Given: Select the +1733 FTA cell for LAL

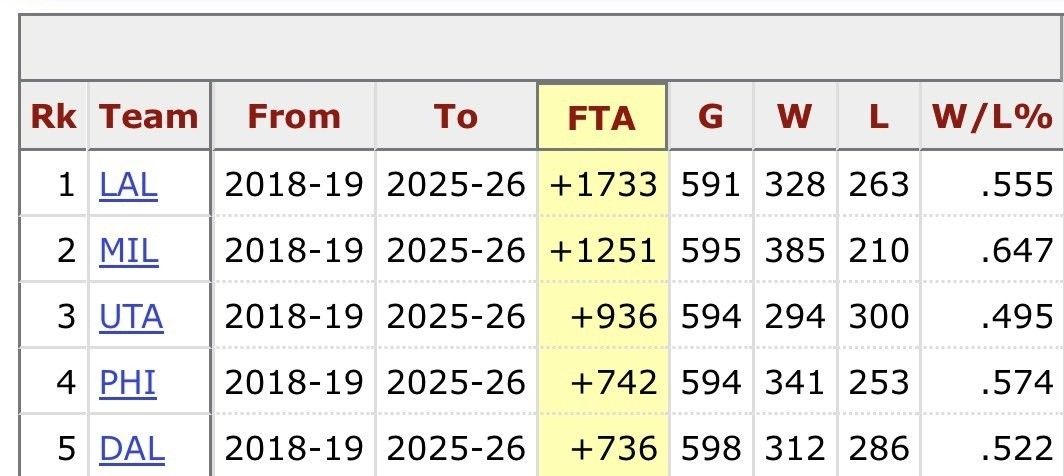Looking at the screenshot, I should coord(603,185).
